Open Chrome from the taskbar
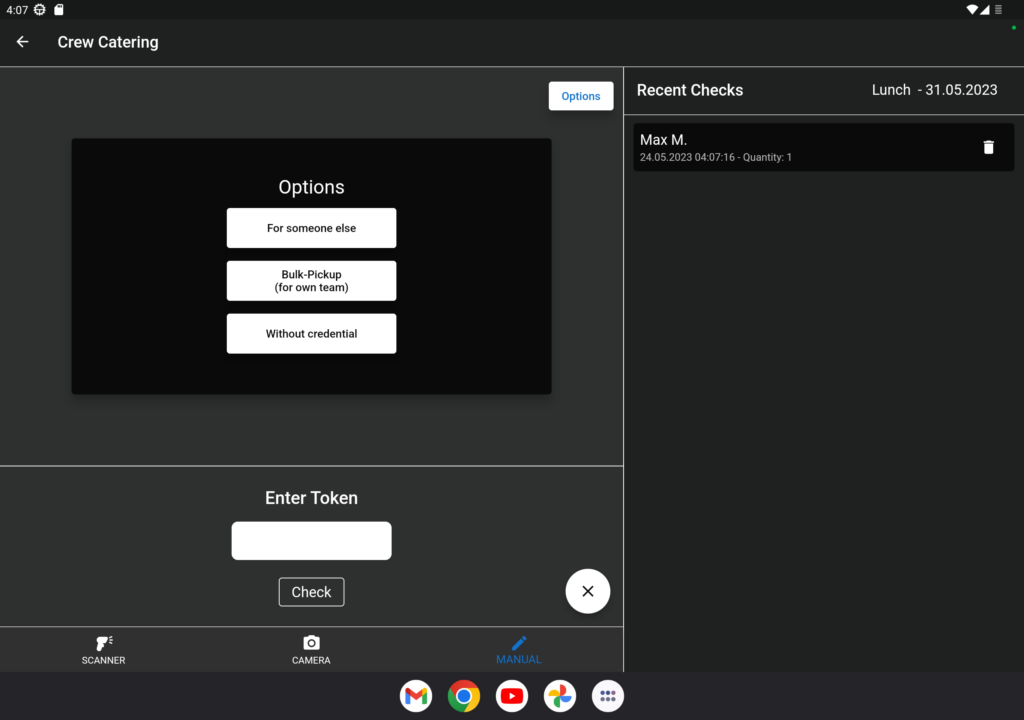Screen dimensions: 1024x720 tap(464, 696)
